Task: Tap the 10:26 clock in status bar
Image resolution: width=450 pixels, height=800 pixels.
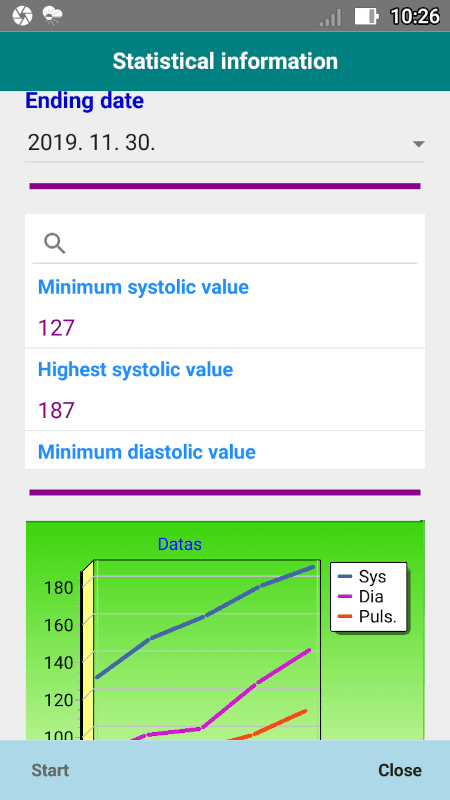Action: 414,16
